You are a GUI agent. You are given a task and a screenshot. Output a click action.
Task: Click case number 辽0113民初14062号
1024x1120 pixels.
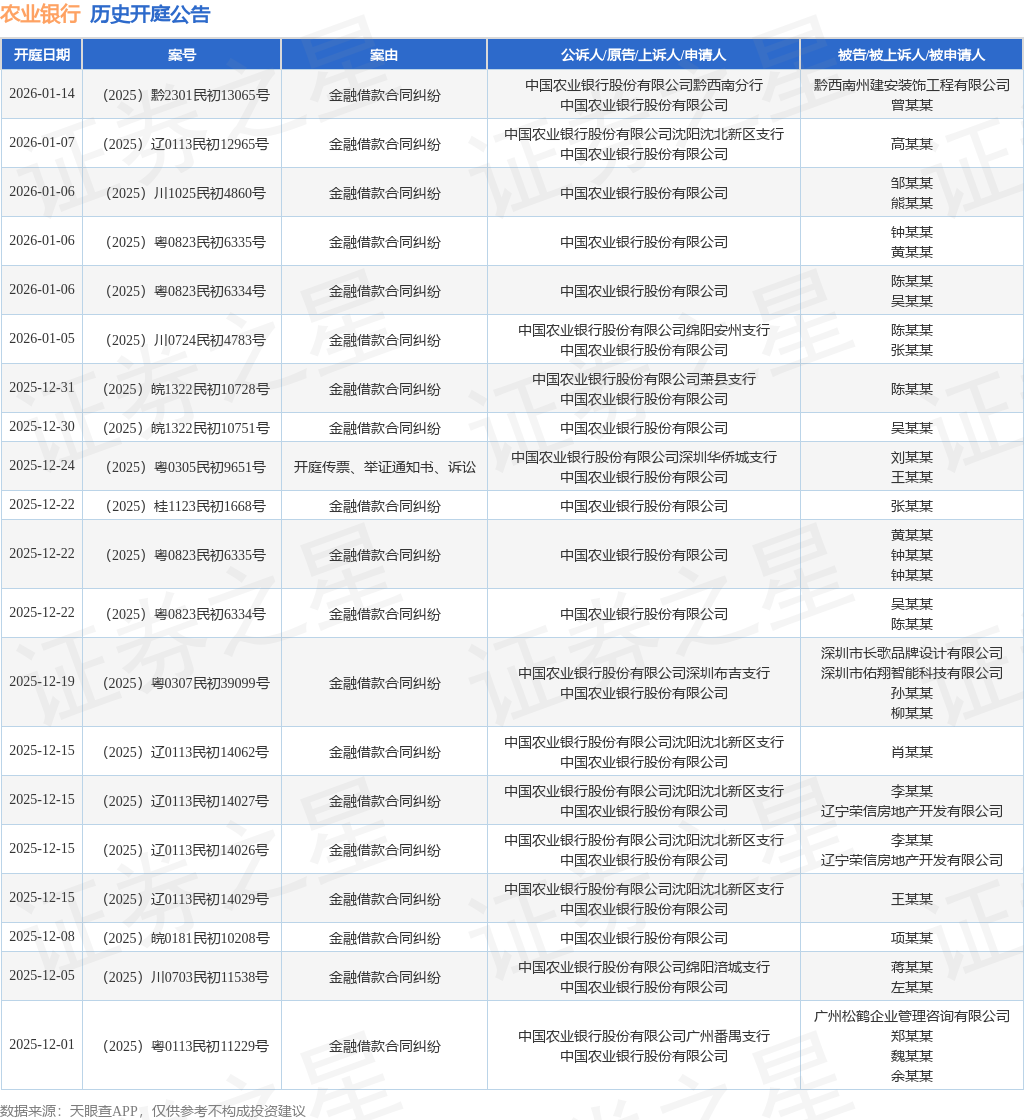(186, 752)
